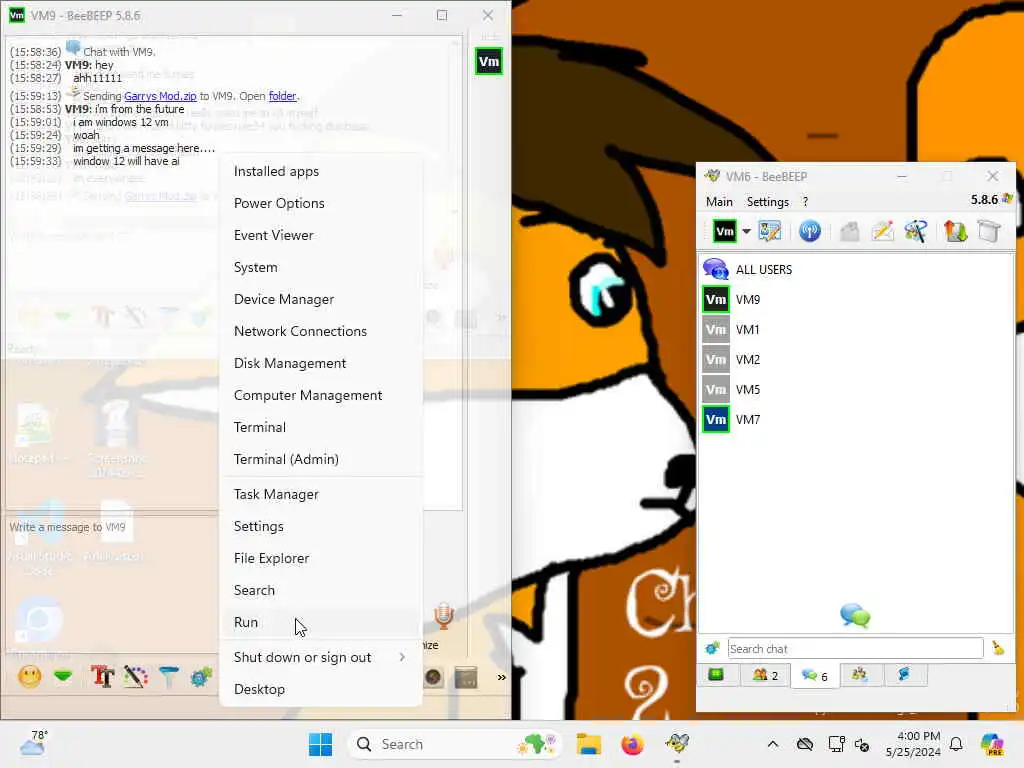Select VM5 in the users list

coord(856,390)
